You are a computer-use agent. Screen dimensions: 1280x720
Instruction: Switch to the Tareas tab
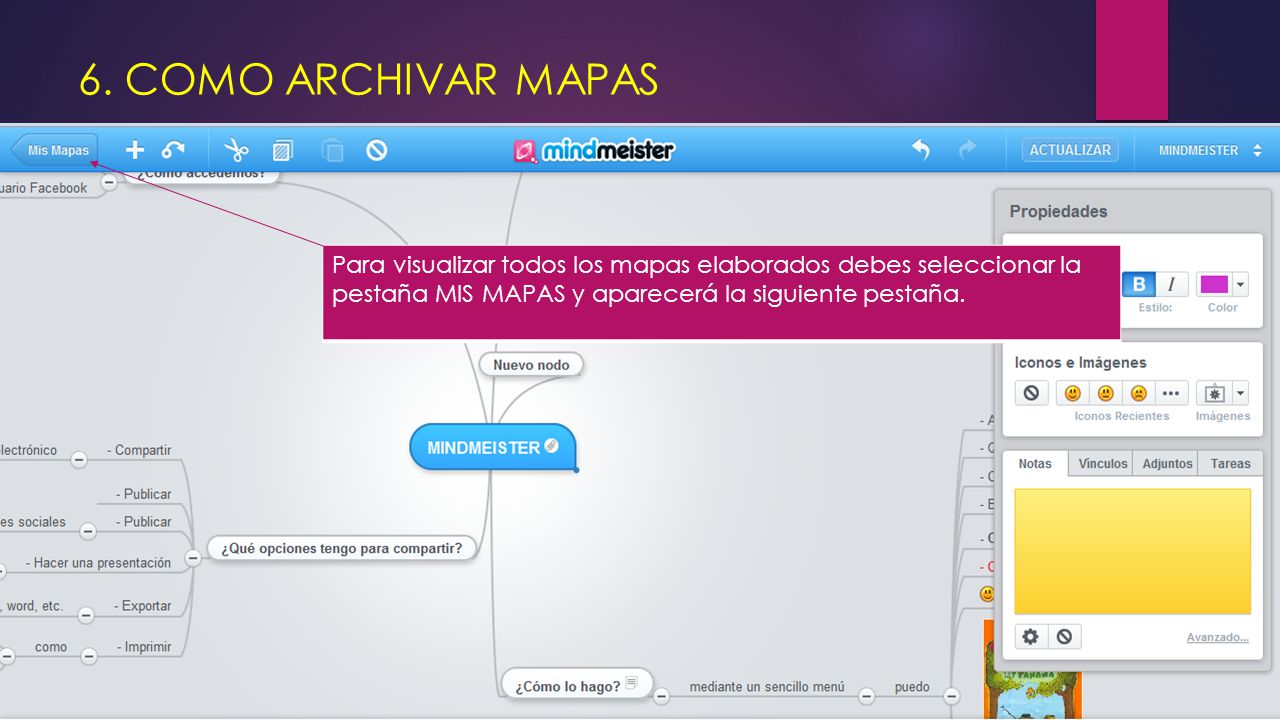tap(1230, 464)
